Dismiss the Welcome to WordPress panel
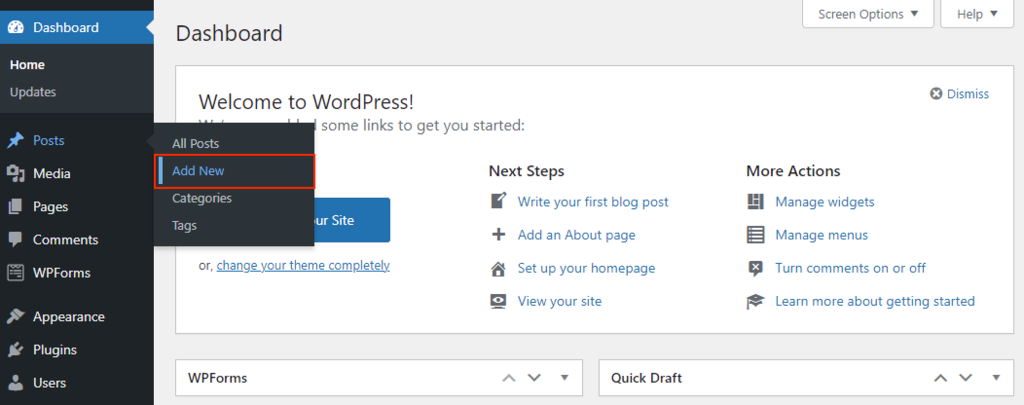This screenshot has height=405, width=1024. tap(959, 94)
